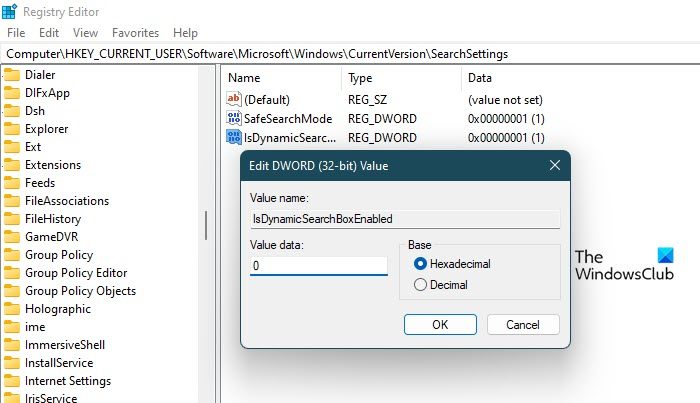Select the (Default) value name
This screenshot has height=403, width=700.
tap(267, 100)
